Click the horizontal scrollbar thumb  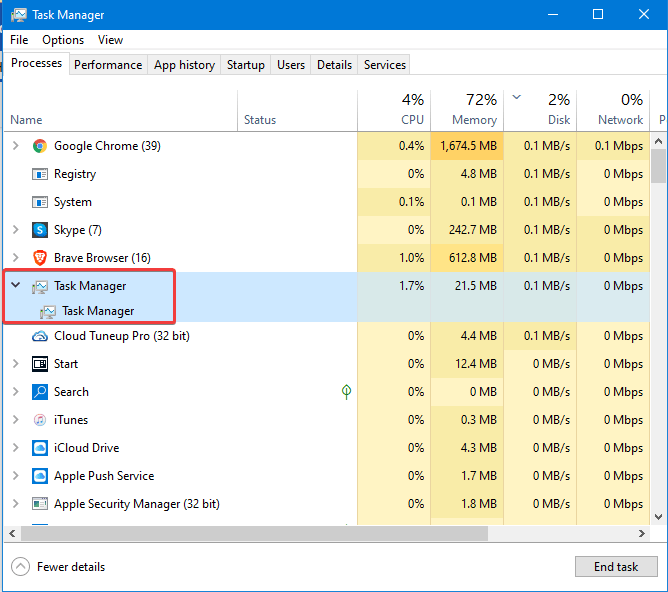[x=254, y=534]
